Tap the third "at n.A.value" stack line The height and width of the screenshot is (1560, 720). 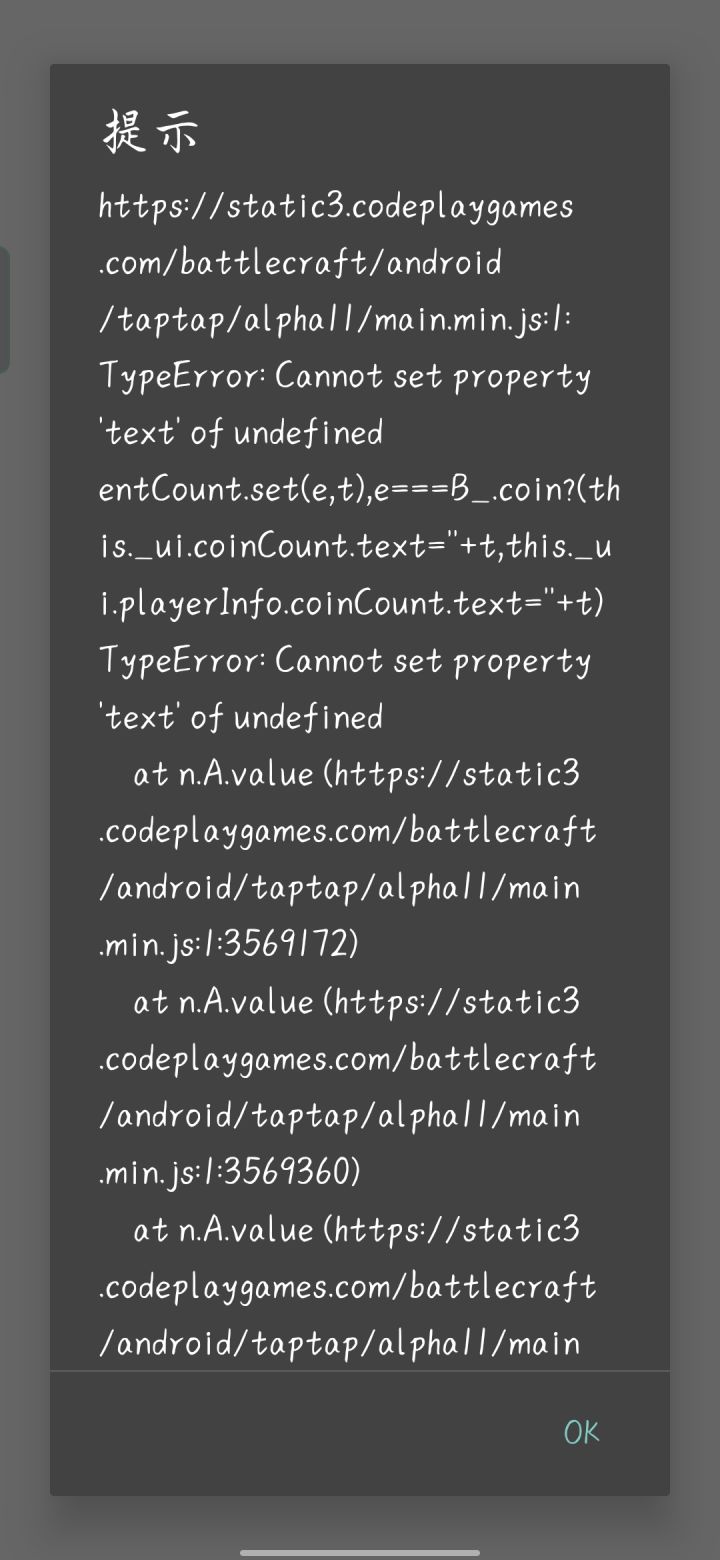click(356, 1228)
